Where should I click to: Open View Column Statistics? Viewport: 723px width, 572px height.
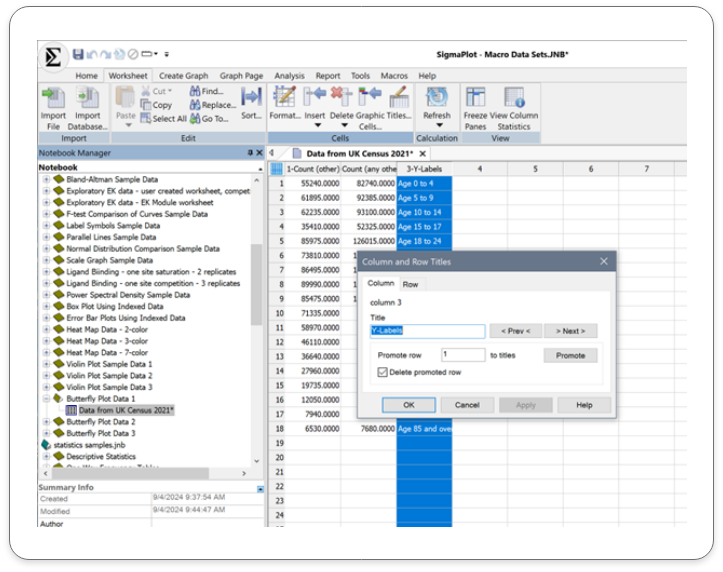pos(514,98)
